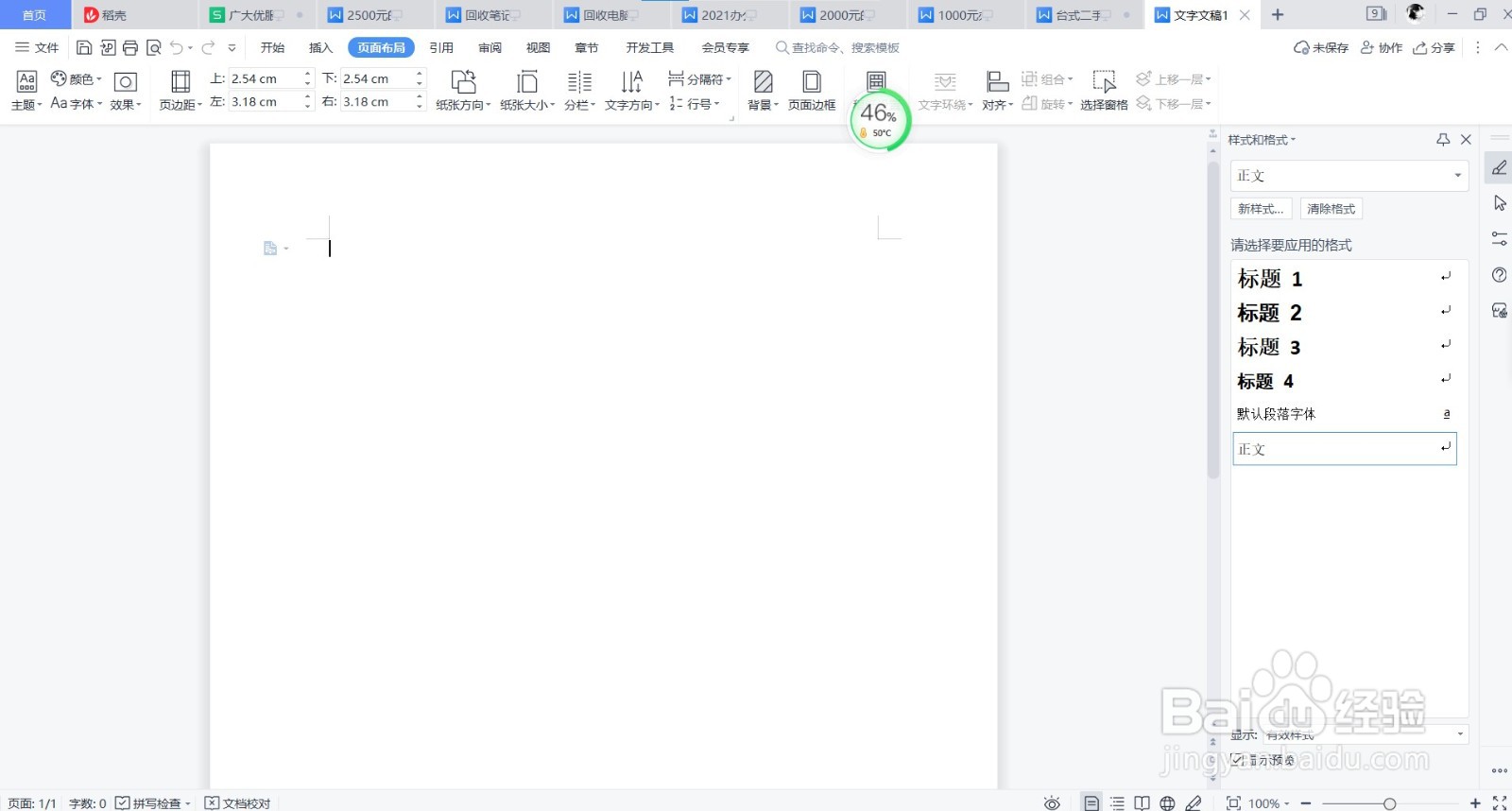
Task: Click the Print icon in quick access toolbar
Action: (130, 47)
